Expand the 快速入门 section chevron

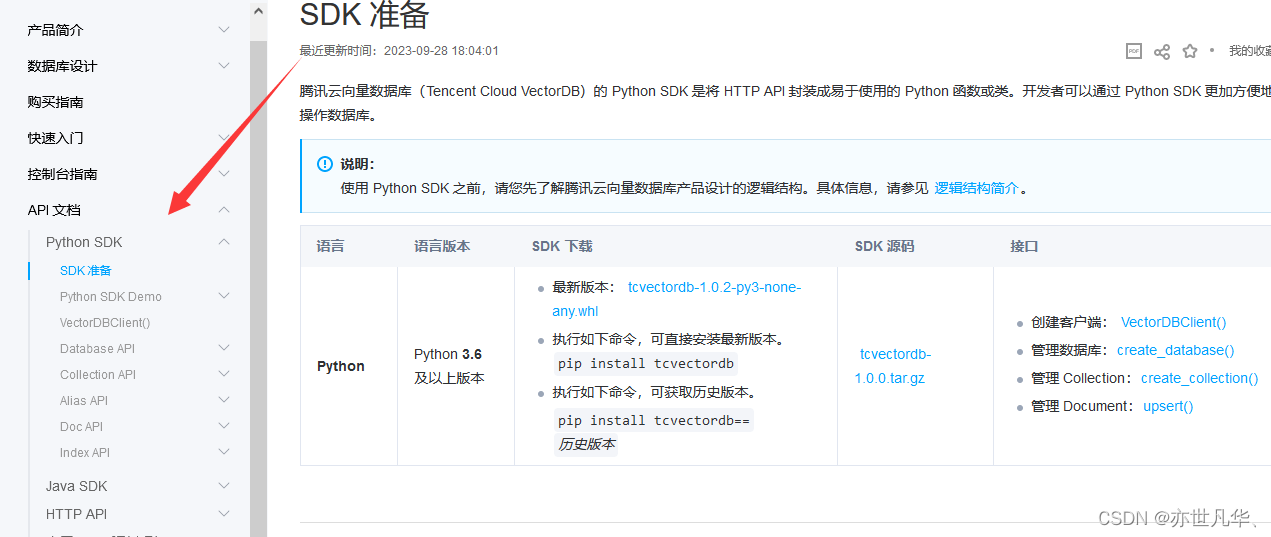pyautogui.click(x=224, y=138)
